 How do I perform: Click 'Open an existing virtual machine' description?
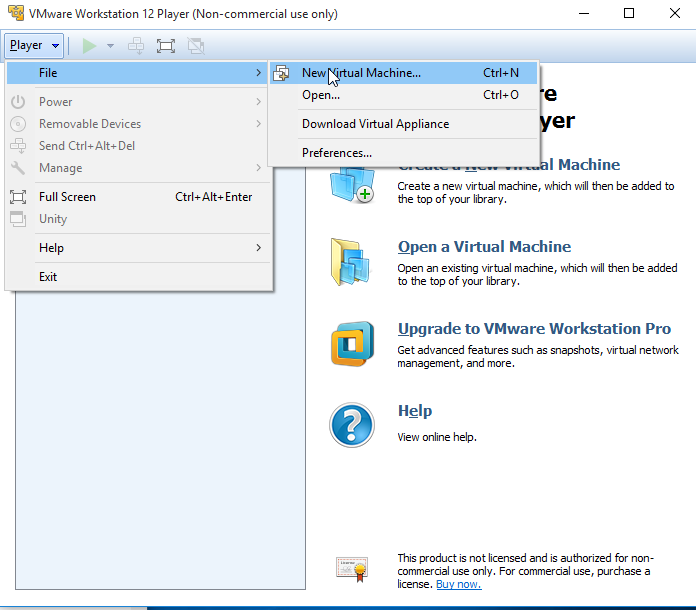537,275
